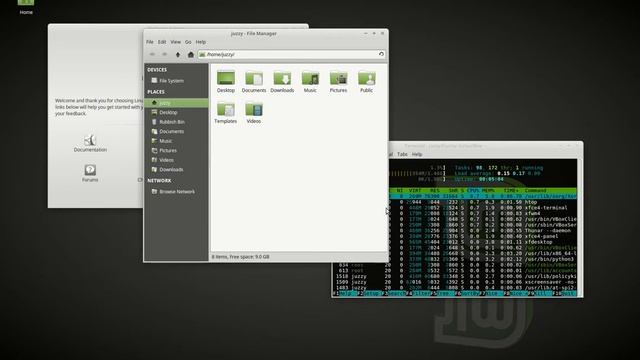Select Documents in Places sidebar
The width and height of the screenshot is (640, 360).
point(176,131)
